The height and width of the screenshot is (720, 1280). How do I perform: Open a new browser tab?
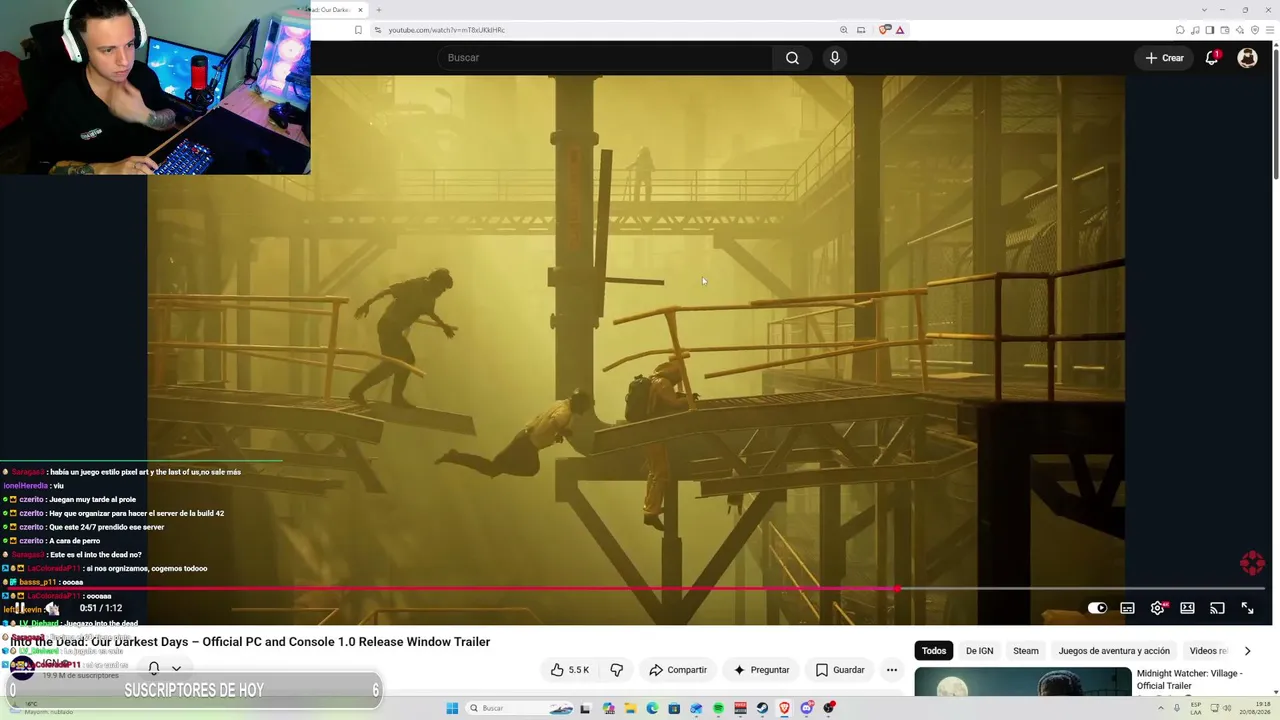[x=379, y=10]
